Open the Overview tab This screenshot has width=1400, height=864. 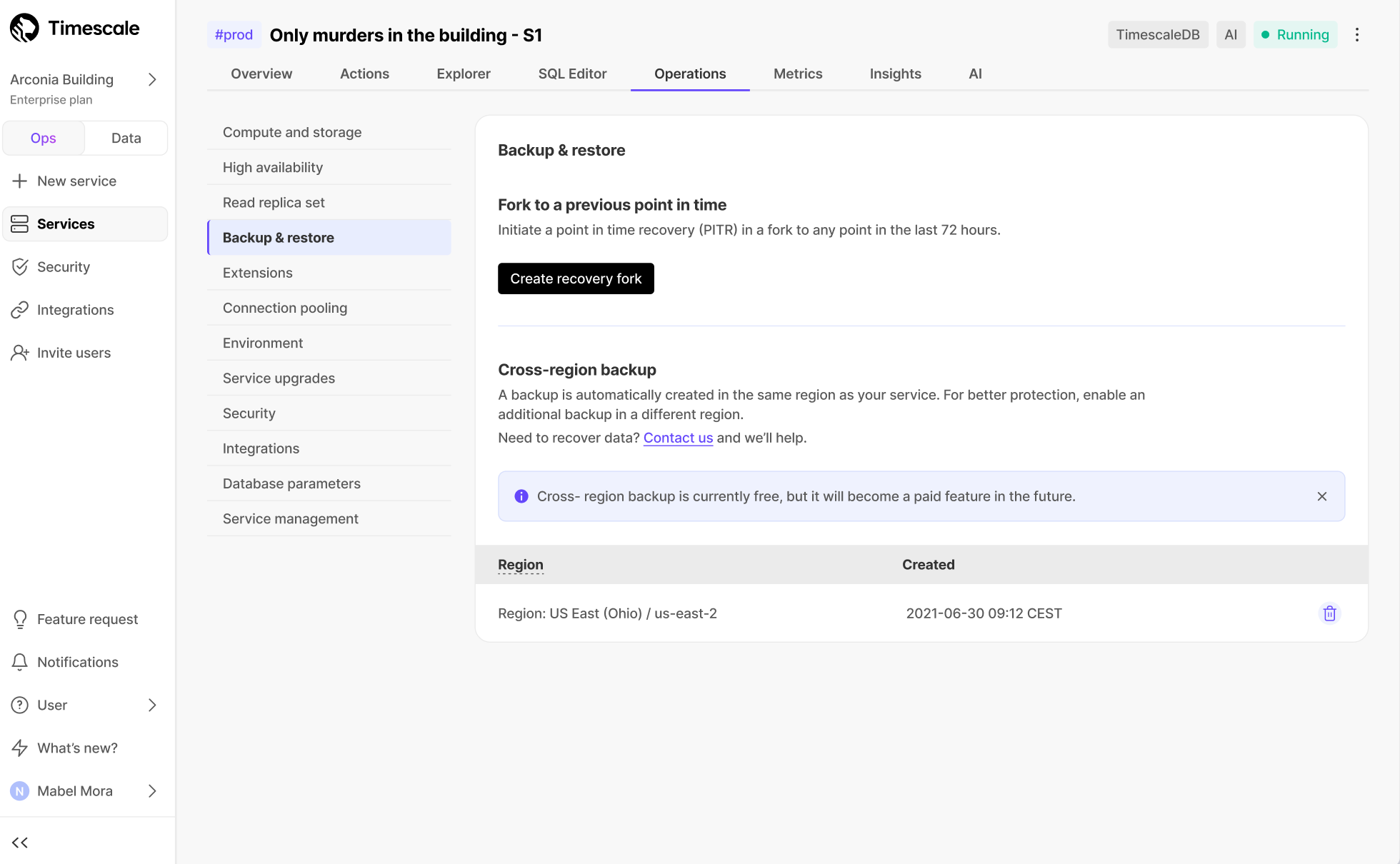(261, 74)
